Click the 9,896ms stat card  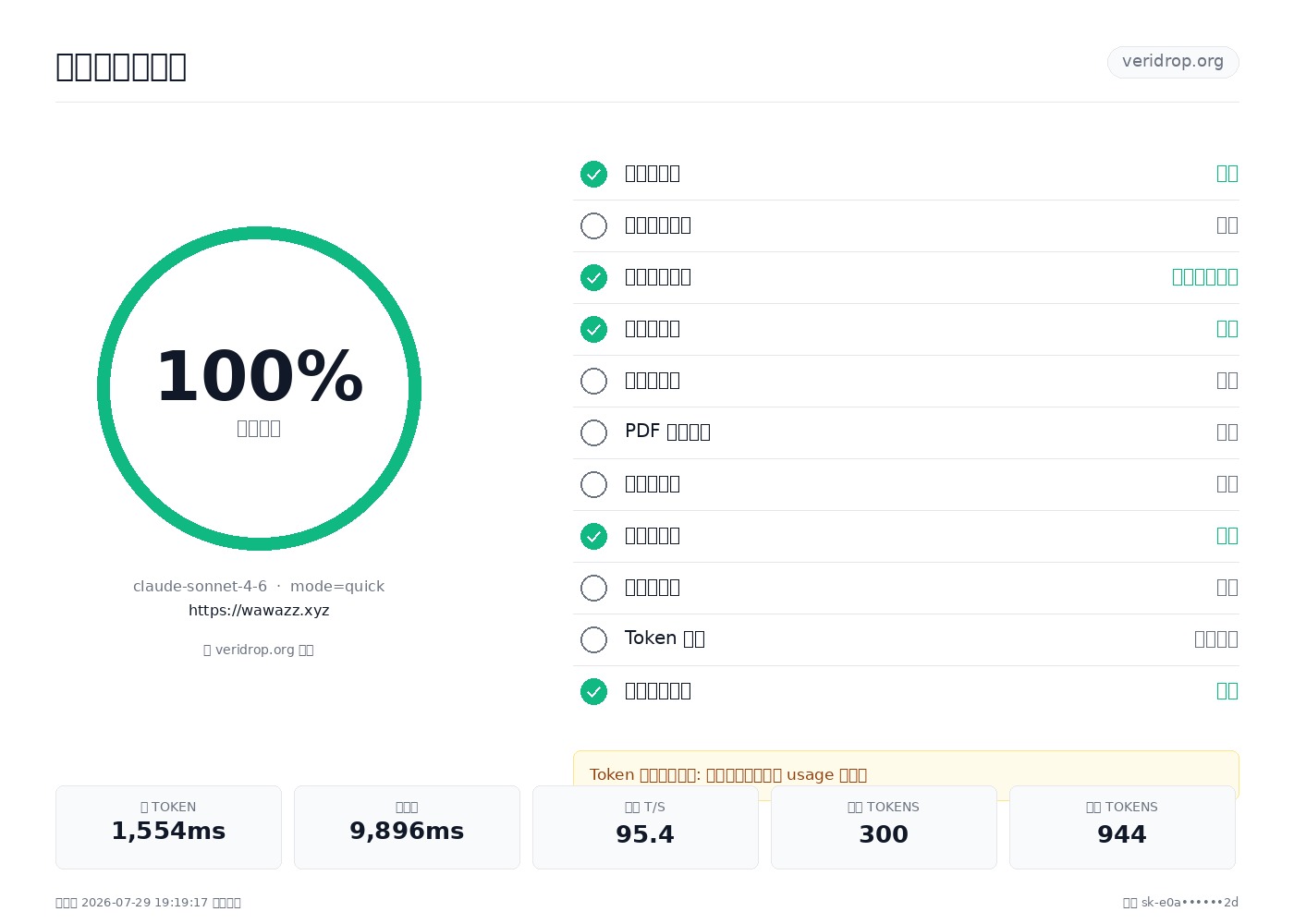[407, 827]
